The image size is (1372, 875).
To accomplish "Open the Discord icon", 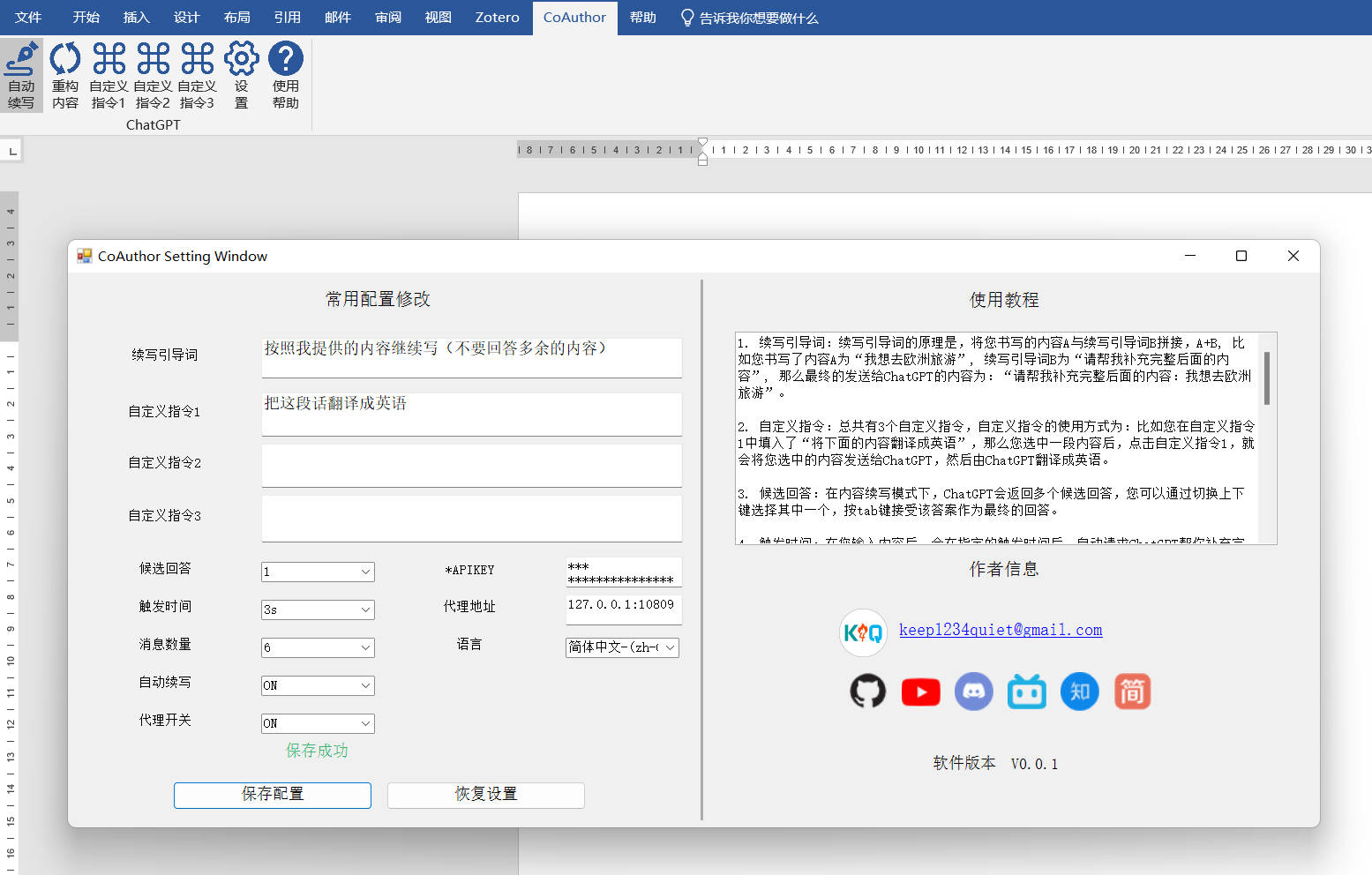I will 974,692.
